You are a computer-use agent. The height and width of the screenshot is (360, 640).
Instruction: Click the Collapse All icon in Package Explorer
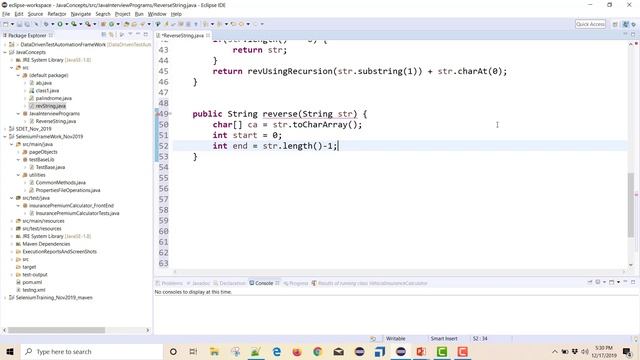tap(104, 35)
